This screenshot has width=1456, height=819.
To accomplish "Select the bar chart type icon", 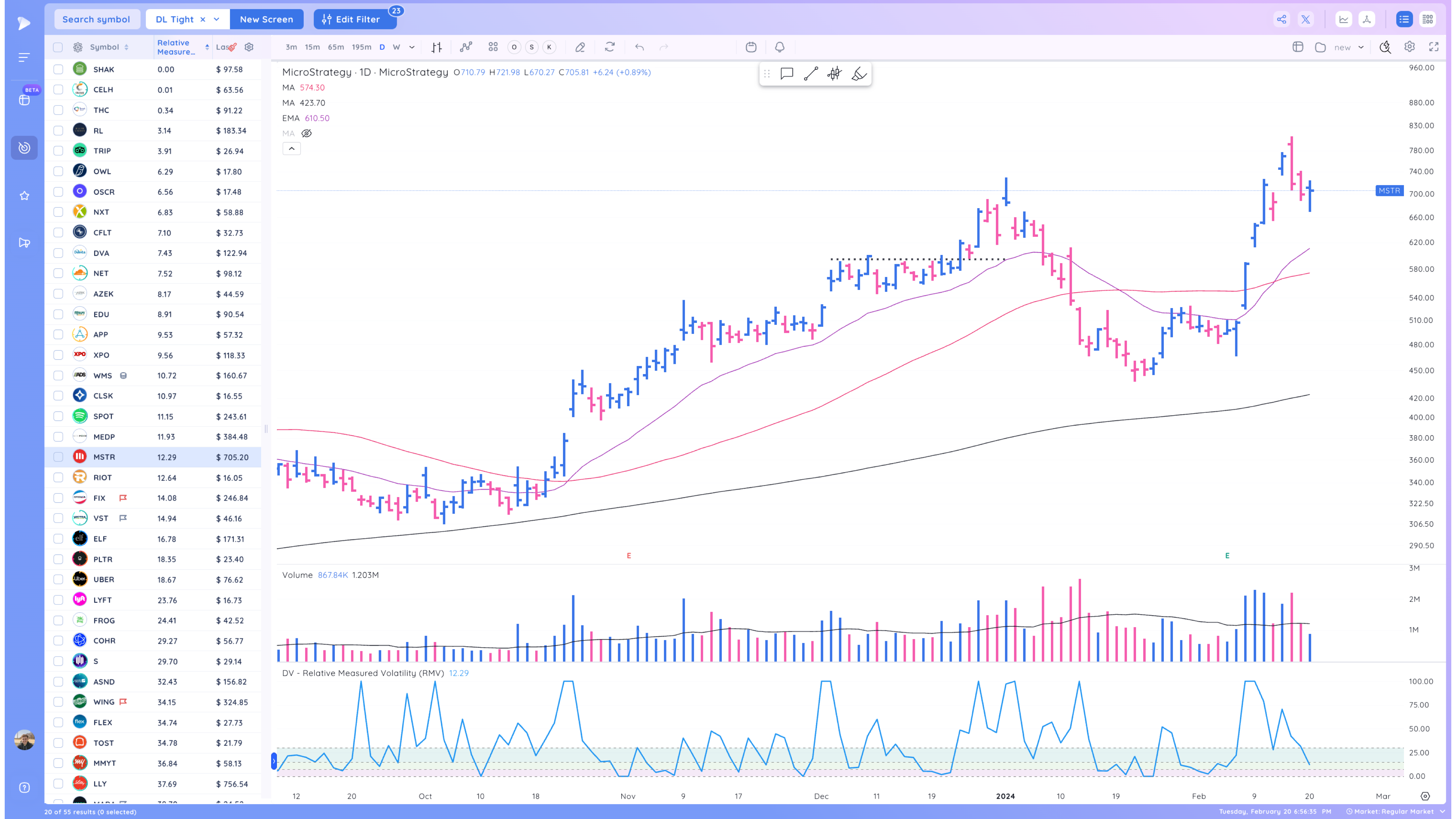I will coord(436,47).
